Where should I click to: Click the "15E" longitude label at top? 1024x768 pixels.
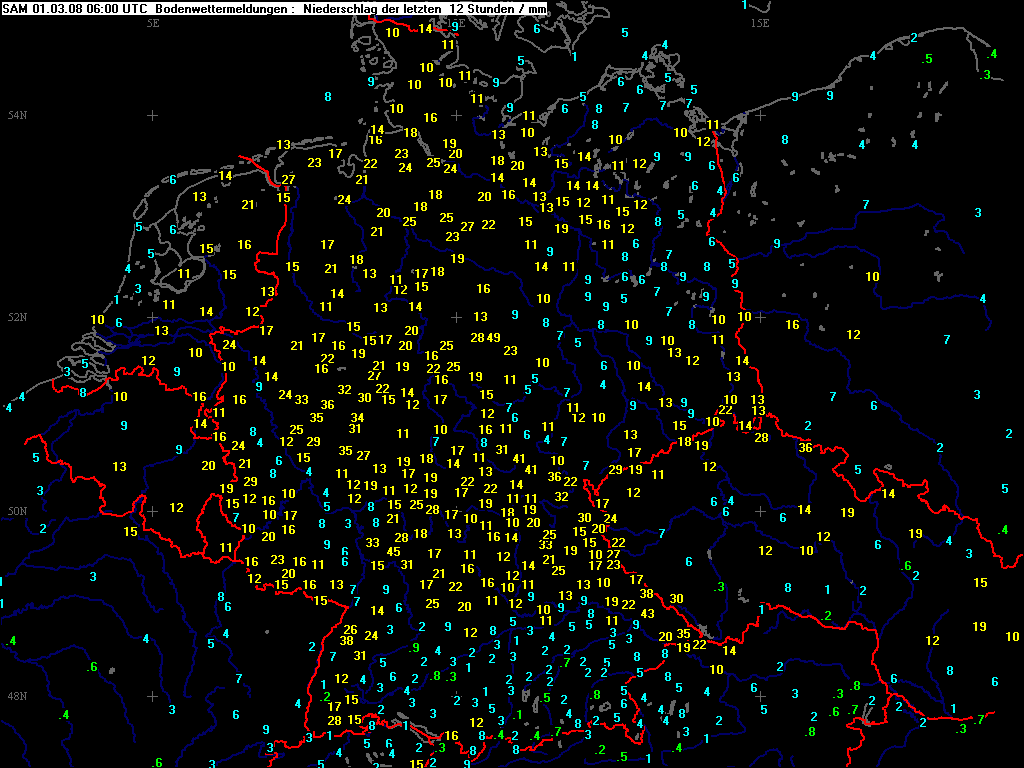coord(760,21)
